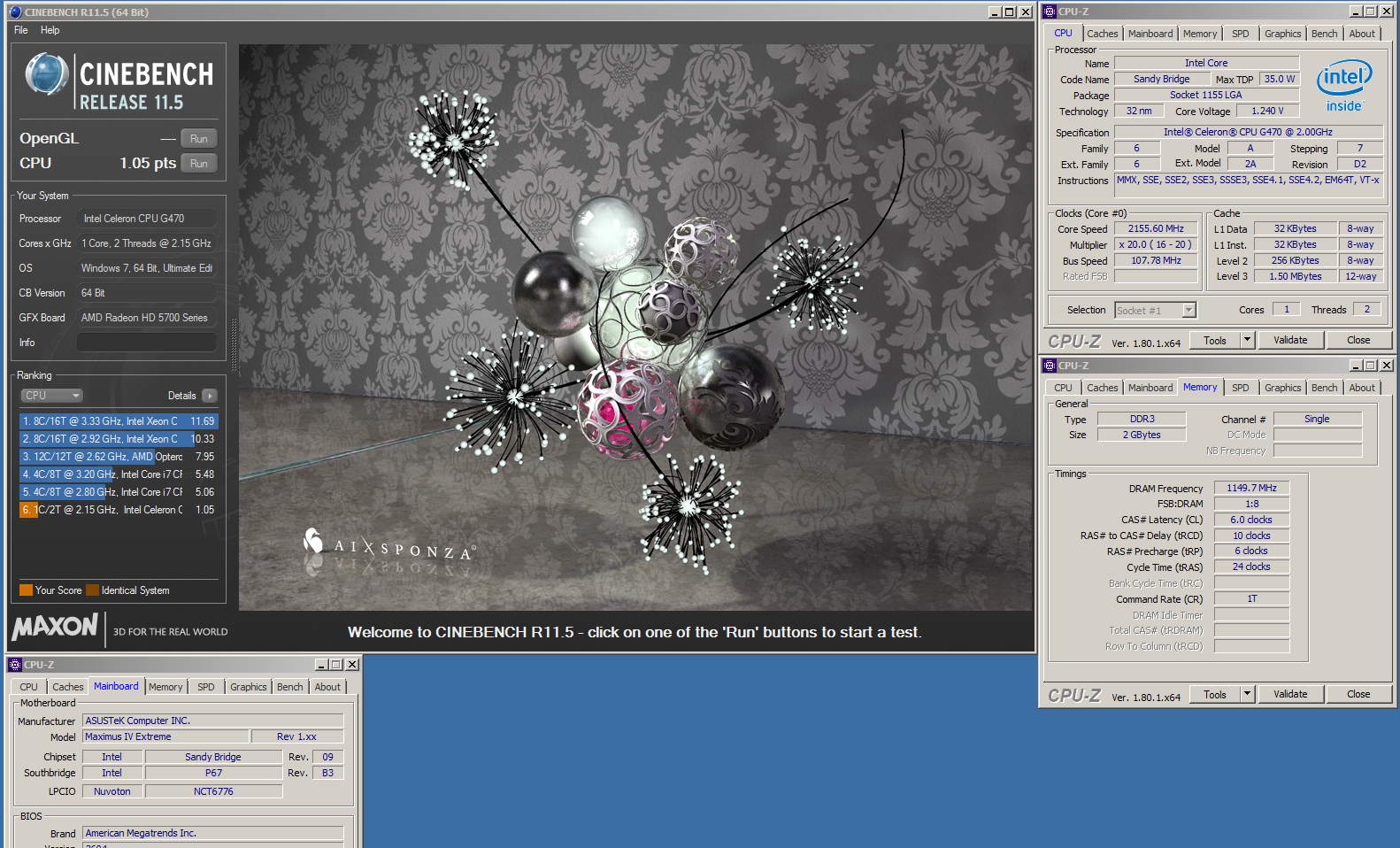Switch to About tab in Mainboard CPU-Z window
This screenshot has height=848, width=1400.
click(327, 687)
